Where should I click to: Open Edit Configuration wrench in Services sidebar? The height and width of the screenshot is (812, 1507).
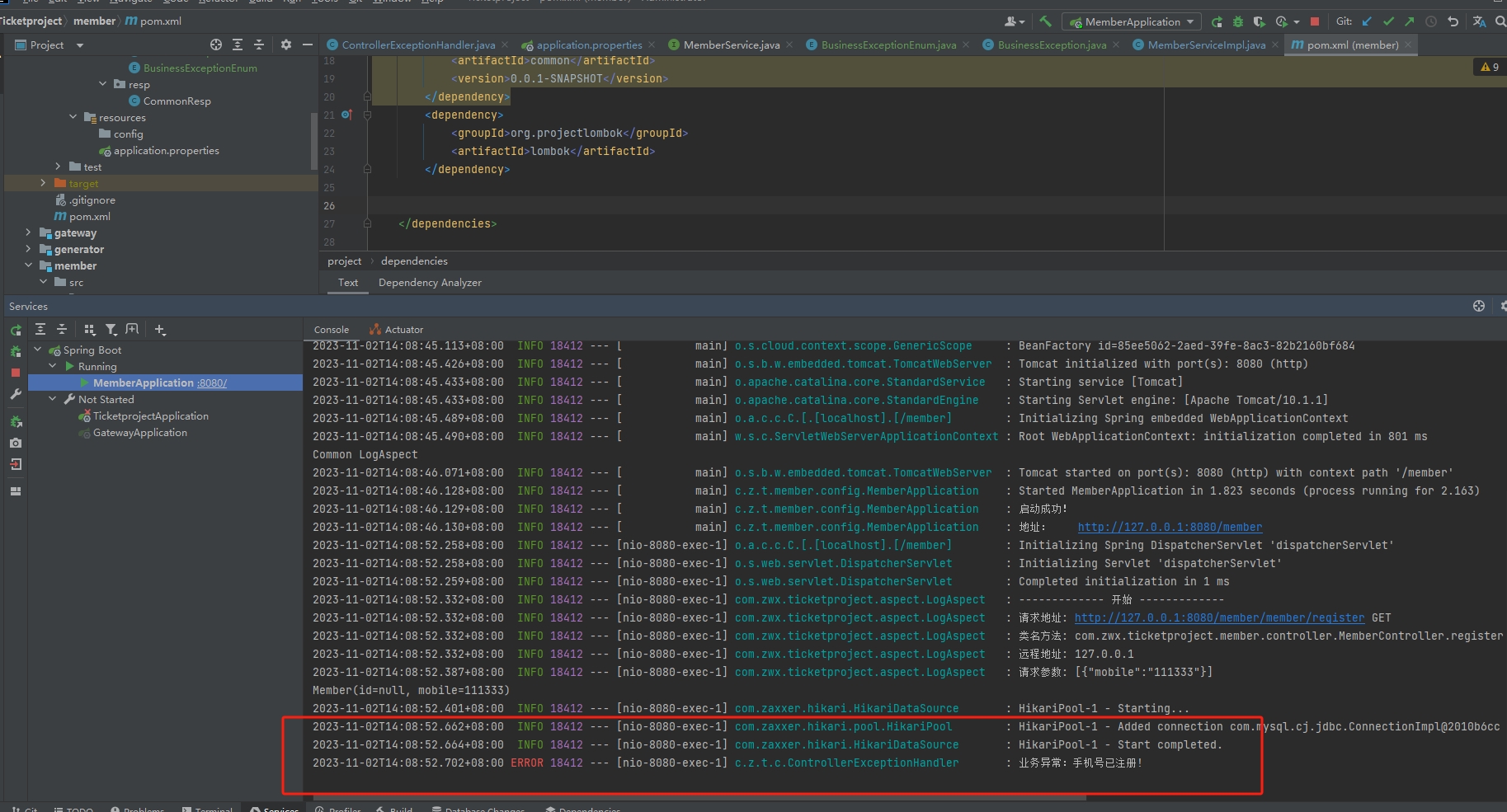(x=16, y=394)
